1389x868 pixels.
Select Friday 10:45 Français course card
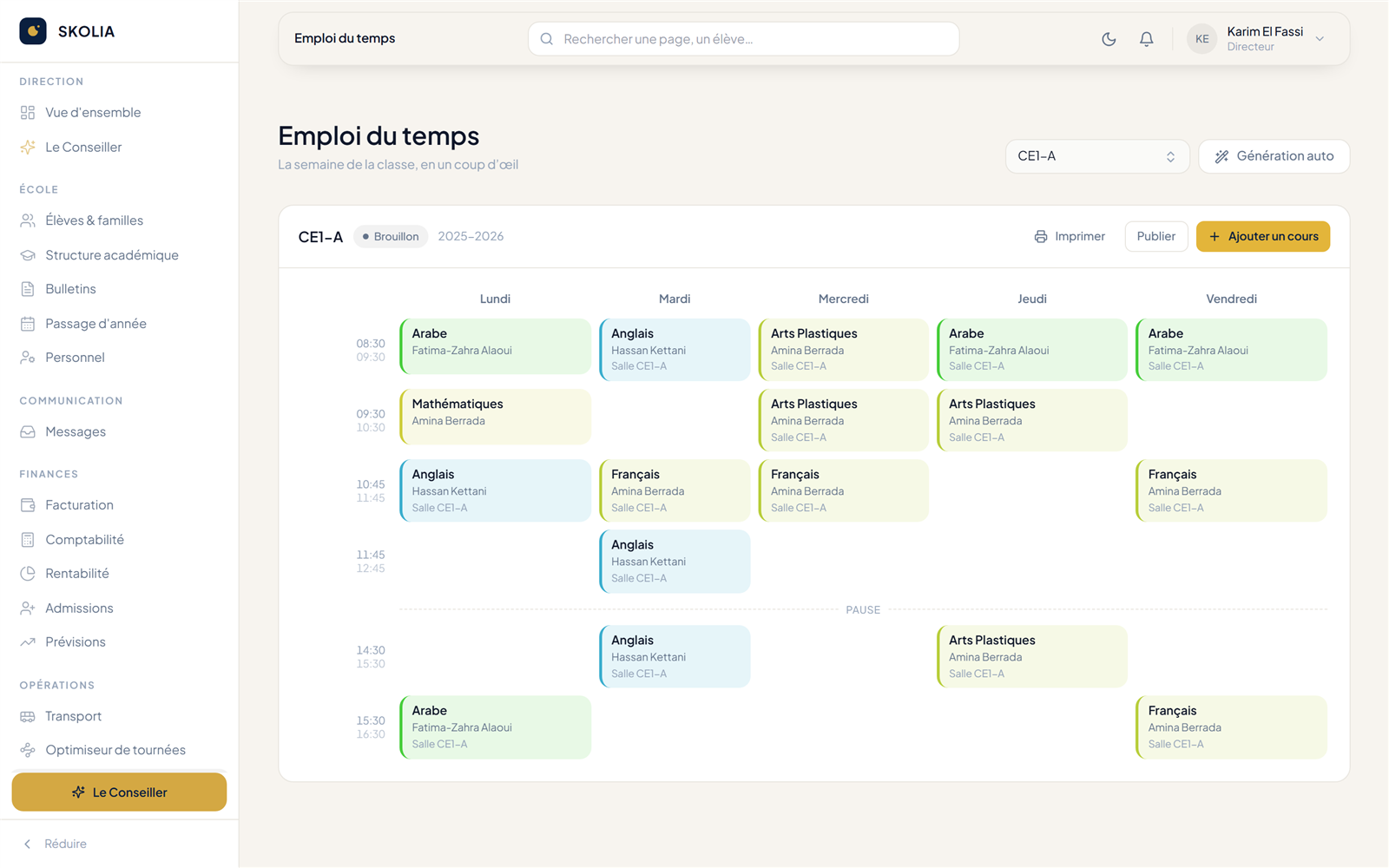[x=1232, y=491]
